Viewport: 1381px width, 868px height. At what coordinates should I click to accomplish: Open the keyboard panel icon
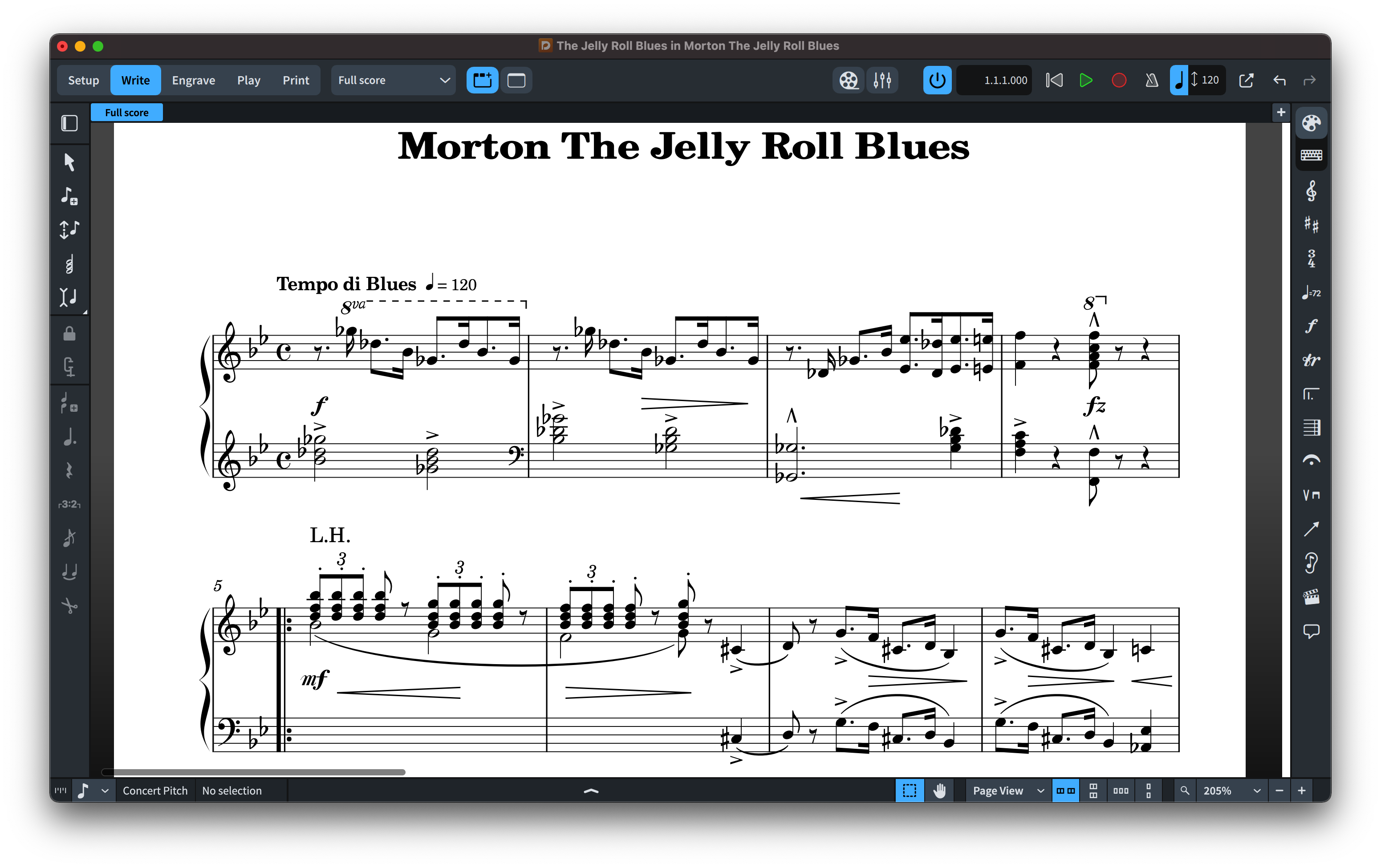tap(1311, 155)
